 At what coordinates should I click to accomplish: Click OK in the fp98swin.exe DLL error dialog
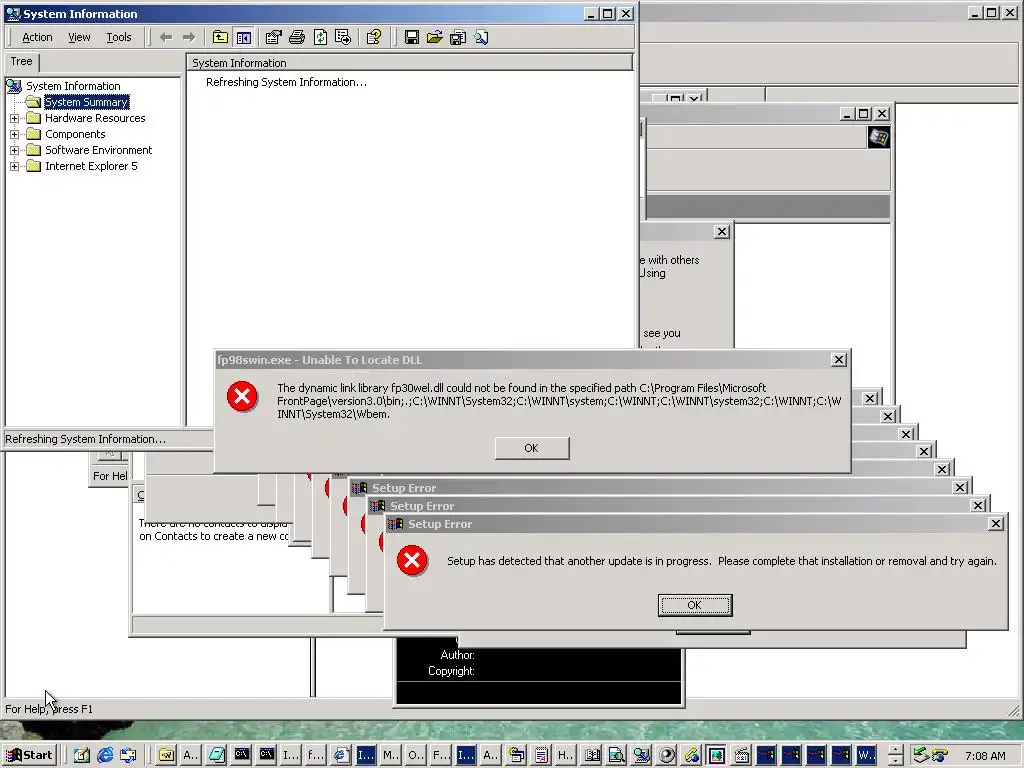click(532, 448)
